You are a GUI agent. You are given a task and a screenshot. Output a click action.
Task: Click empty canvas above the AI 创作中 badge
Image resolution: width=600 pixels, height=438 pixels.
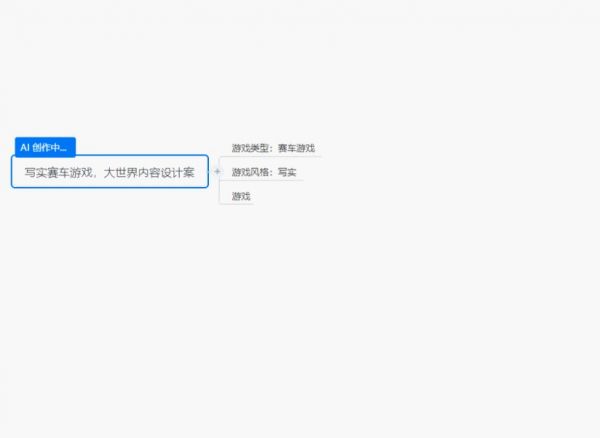pyautogui.click(x=45, y=80)
